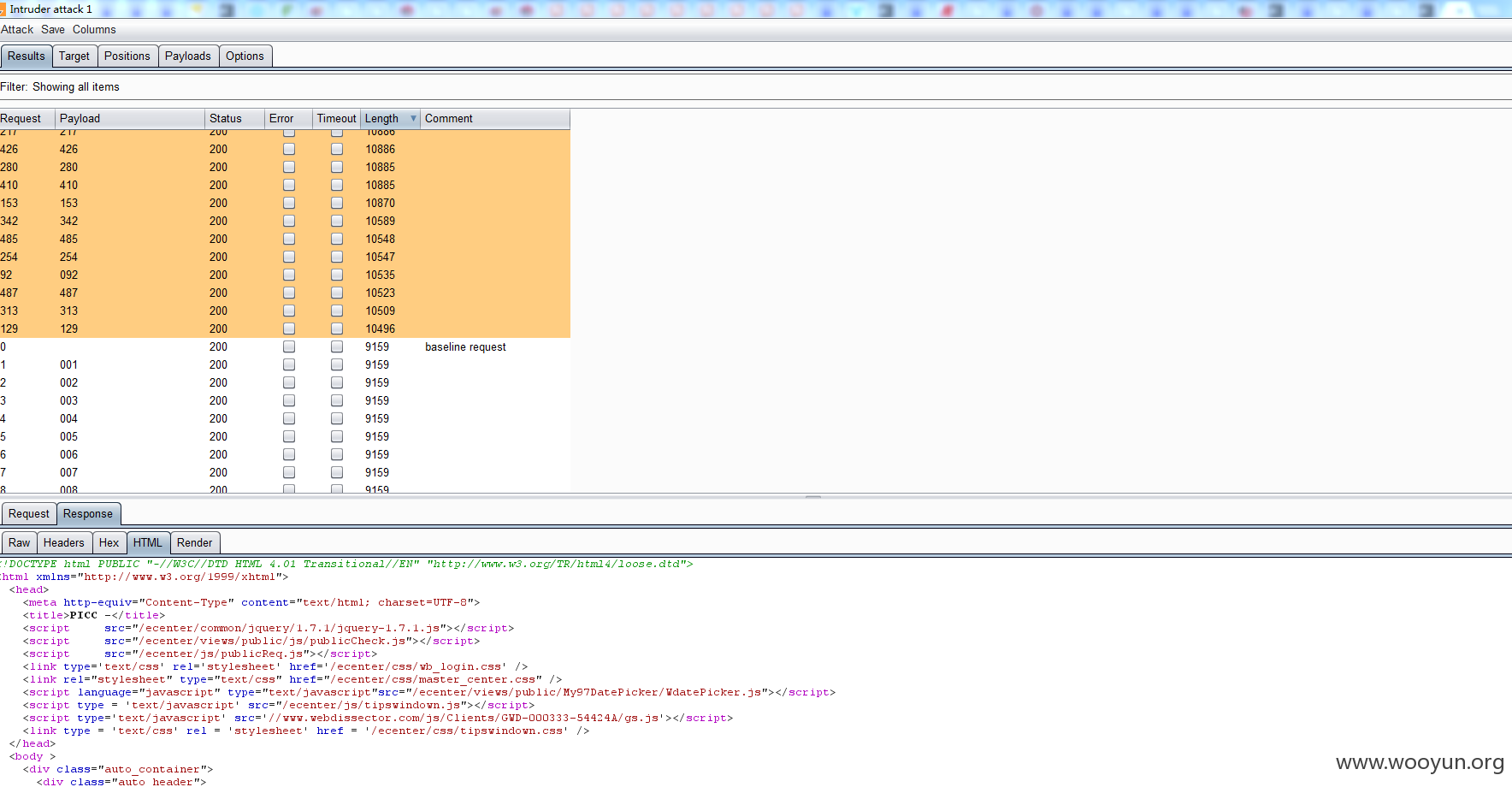
Task: Switch to the HTML view tab
Action: [x=148, y=543]
